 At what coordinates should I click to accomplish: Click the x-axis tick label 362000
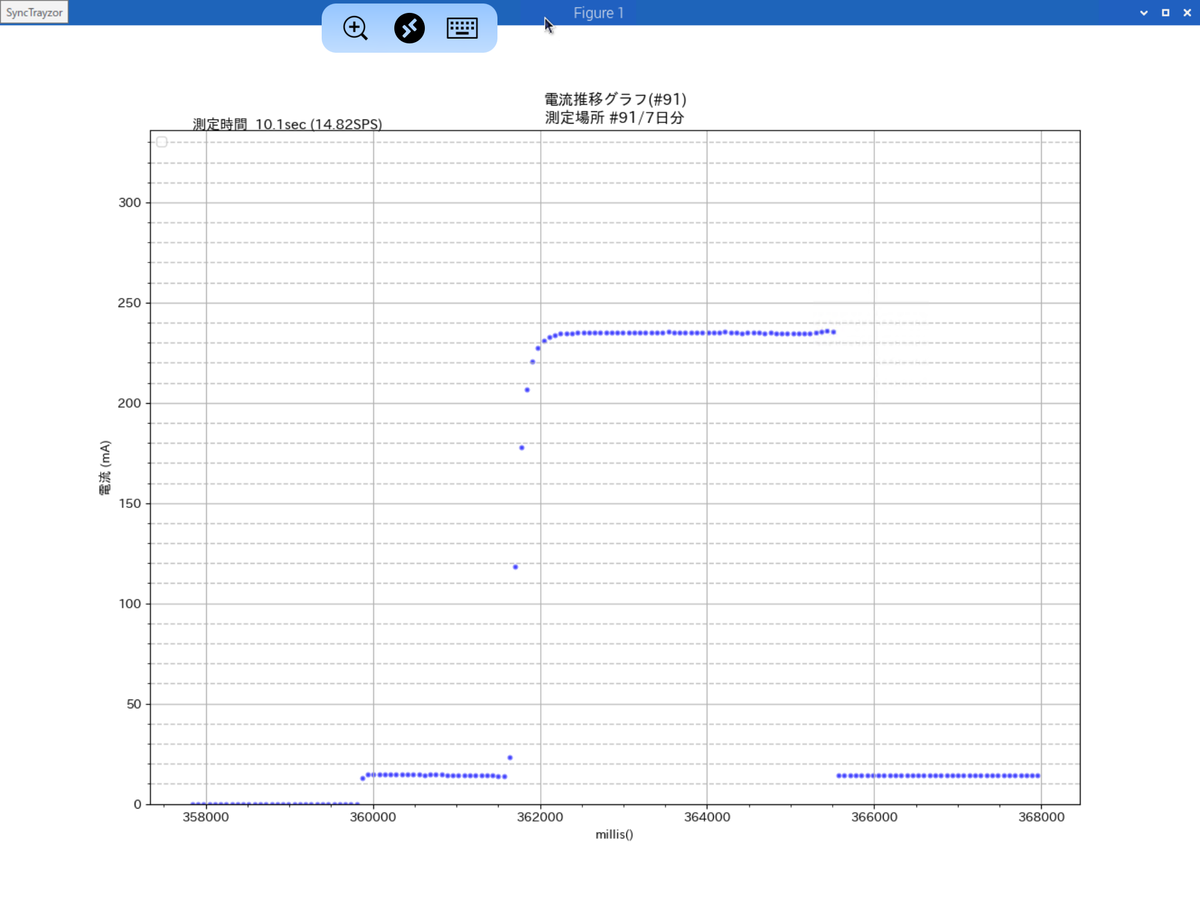[540, 816]
